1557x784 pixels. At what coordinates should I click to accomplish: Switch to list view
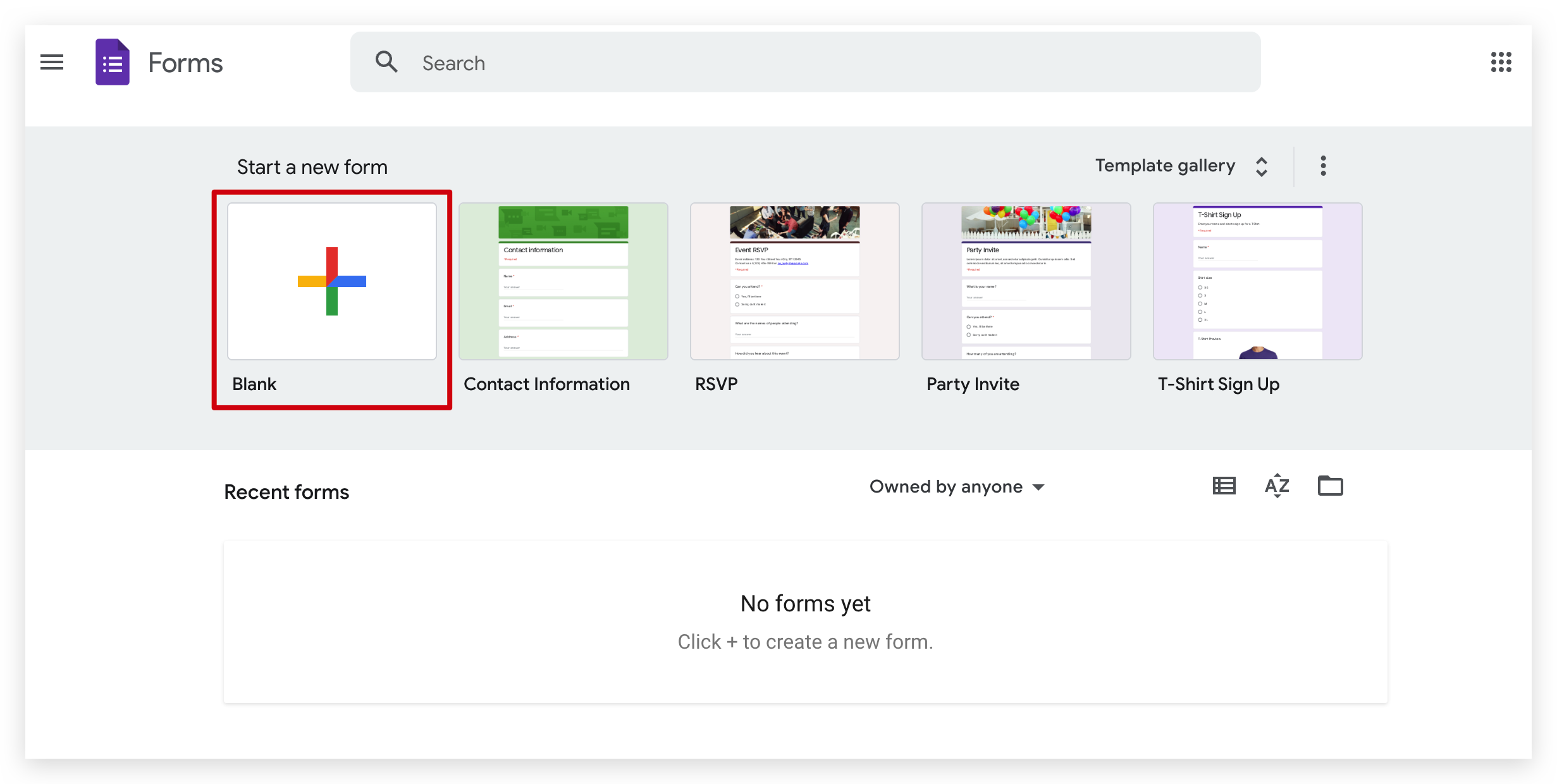coord(1224,486)
